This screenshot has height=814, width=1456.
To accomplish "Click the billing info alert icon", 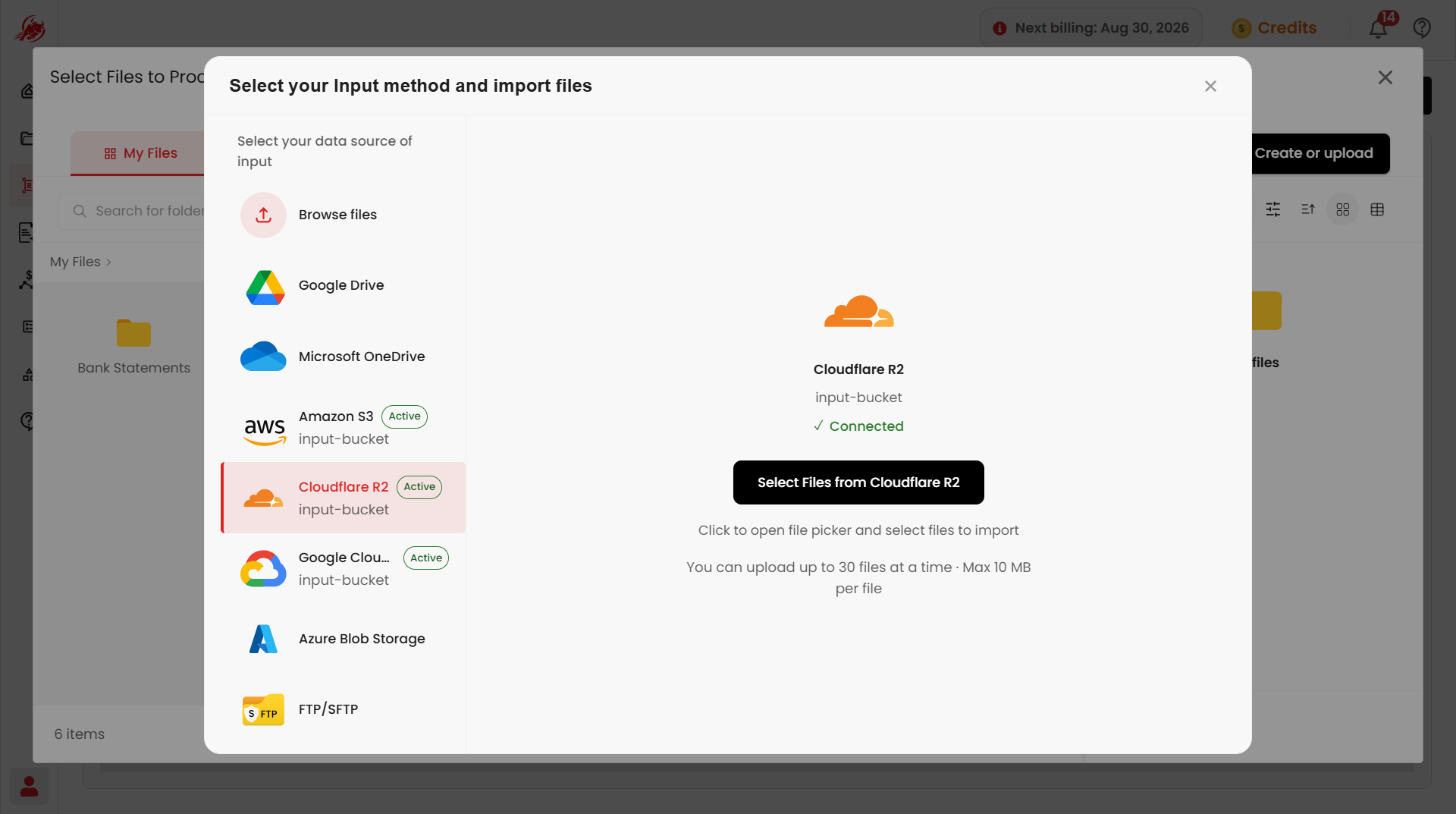I will tap(1000, 28).
